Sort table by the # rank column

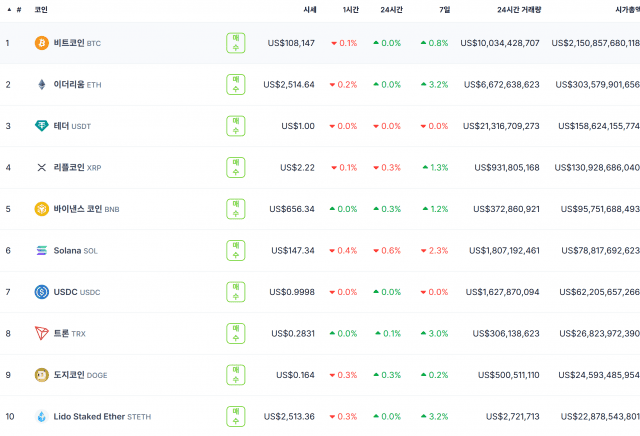point(16,9)
